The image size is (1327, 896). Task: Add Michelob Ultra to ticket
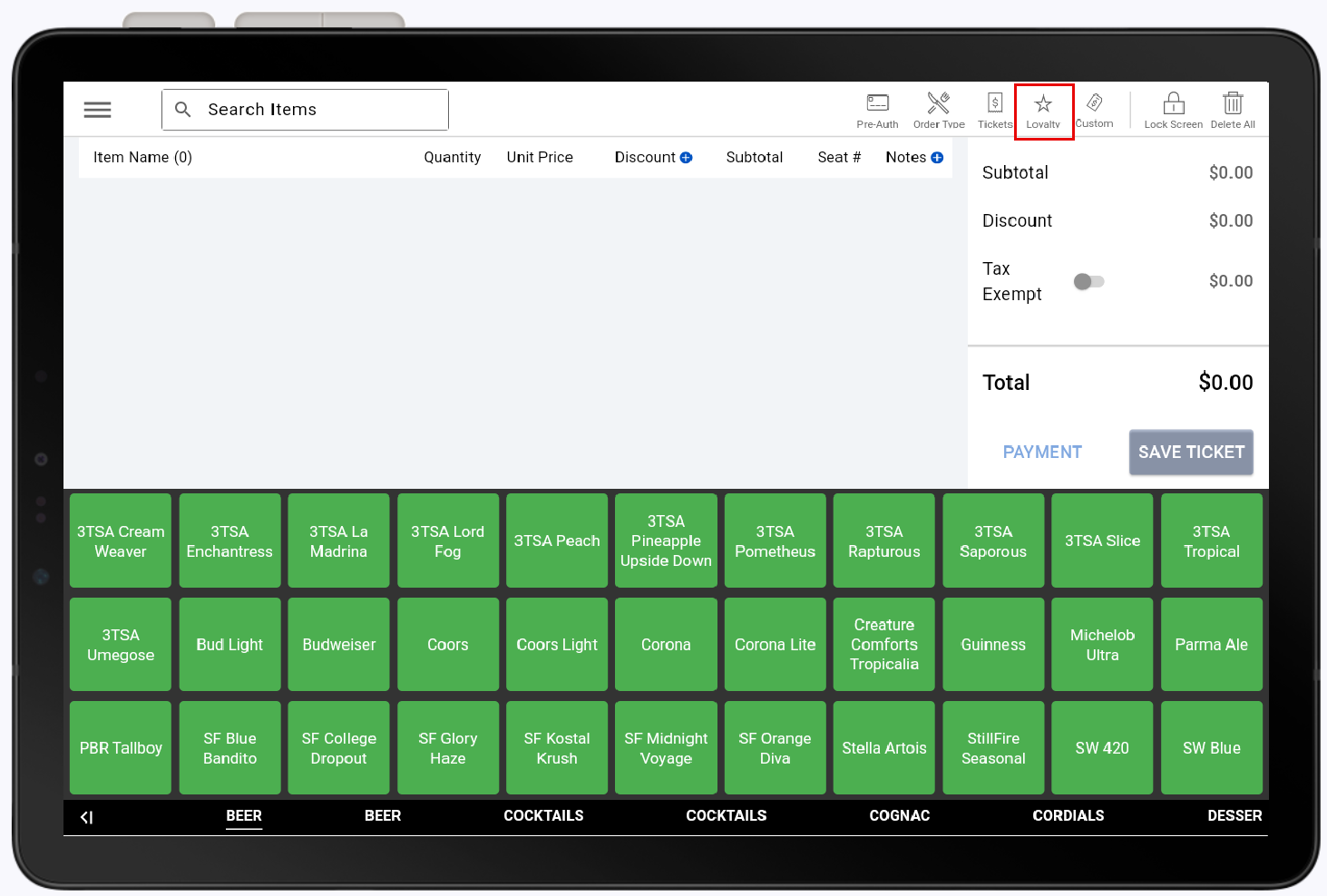tap(1102, 645)
